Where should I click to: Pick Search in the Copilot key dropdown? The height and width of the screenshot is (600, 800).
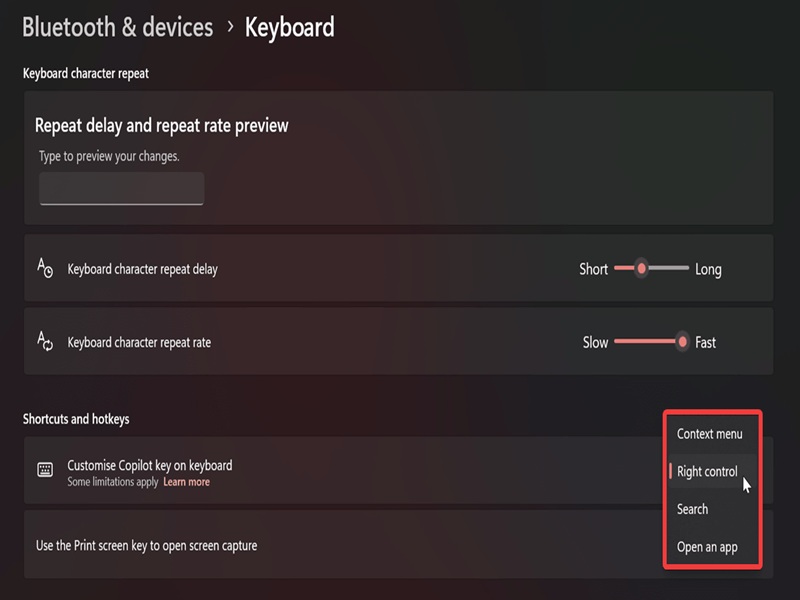[692, 509]
